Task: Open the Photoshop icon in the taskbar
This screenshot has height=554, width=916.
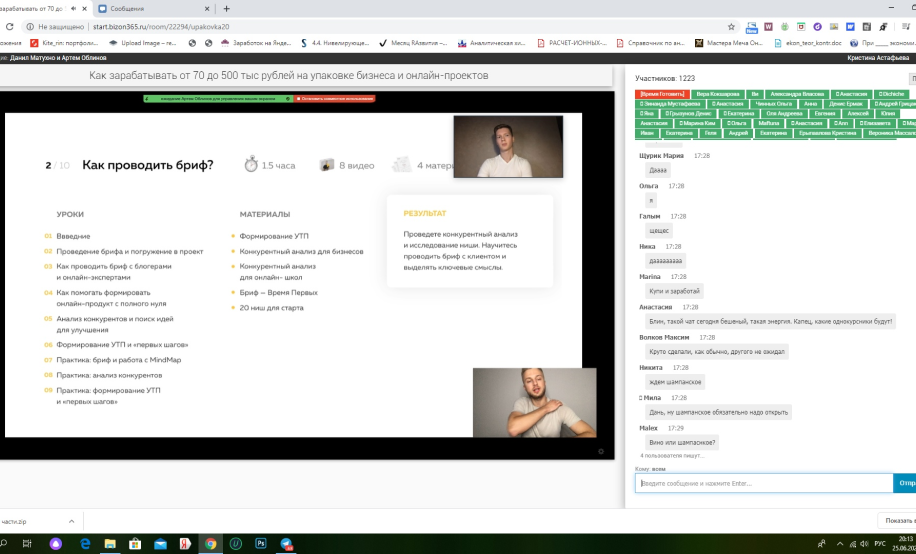Action: (x=261, y=544)
